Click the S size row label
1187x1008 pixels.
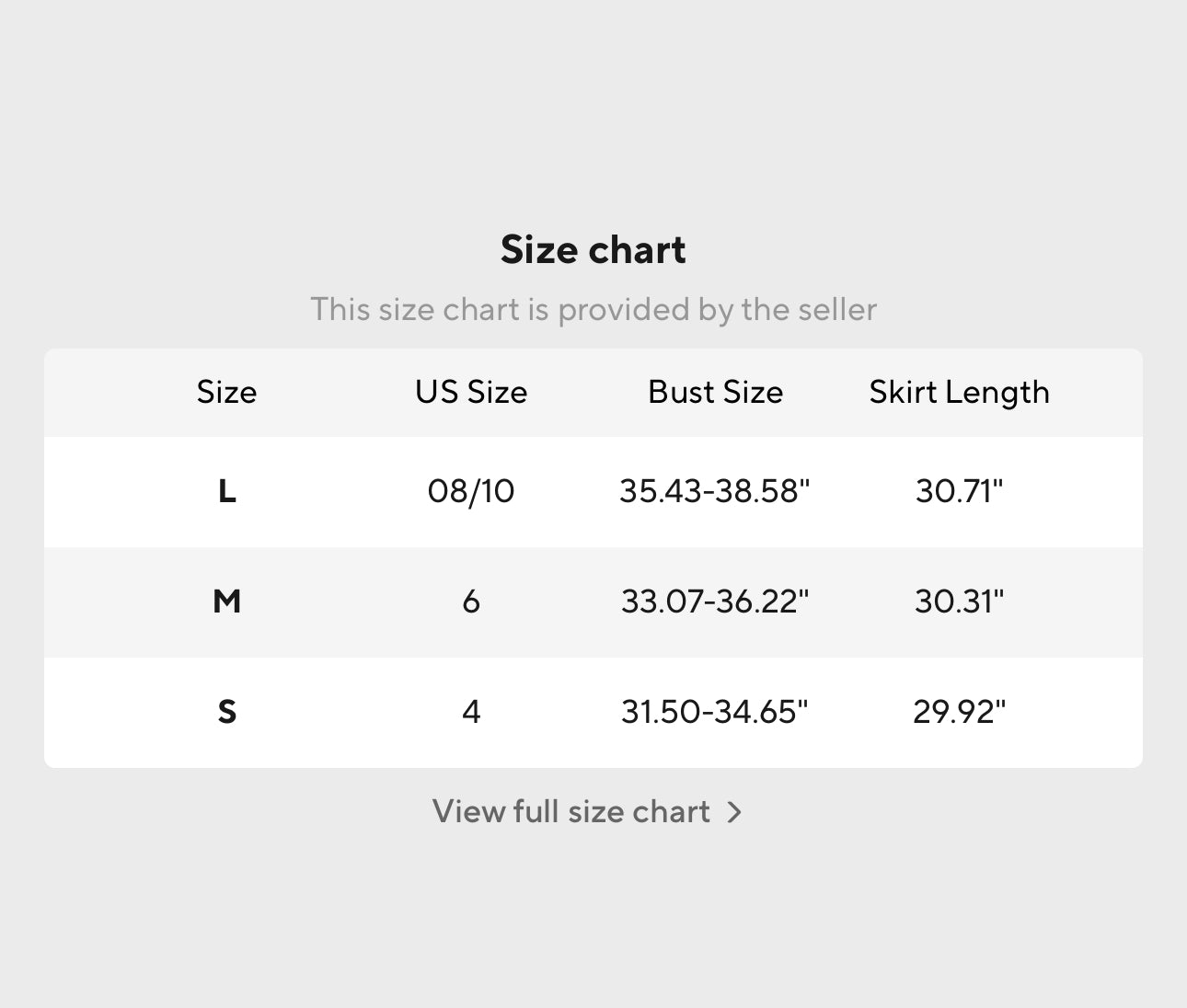point(226,712)
